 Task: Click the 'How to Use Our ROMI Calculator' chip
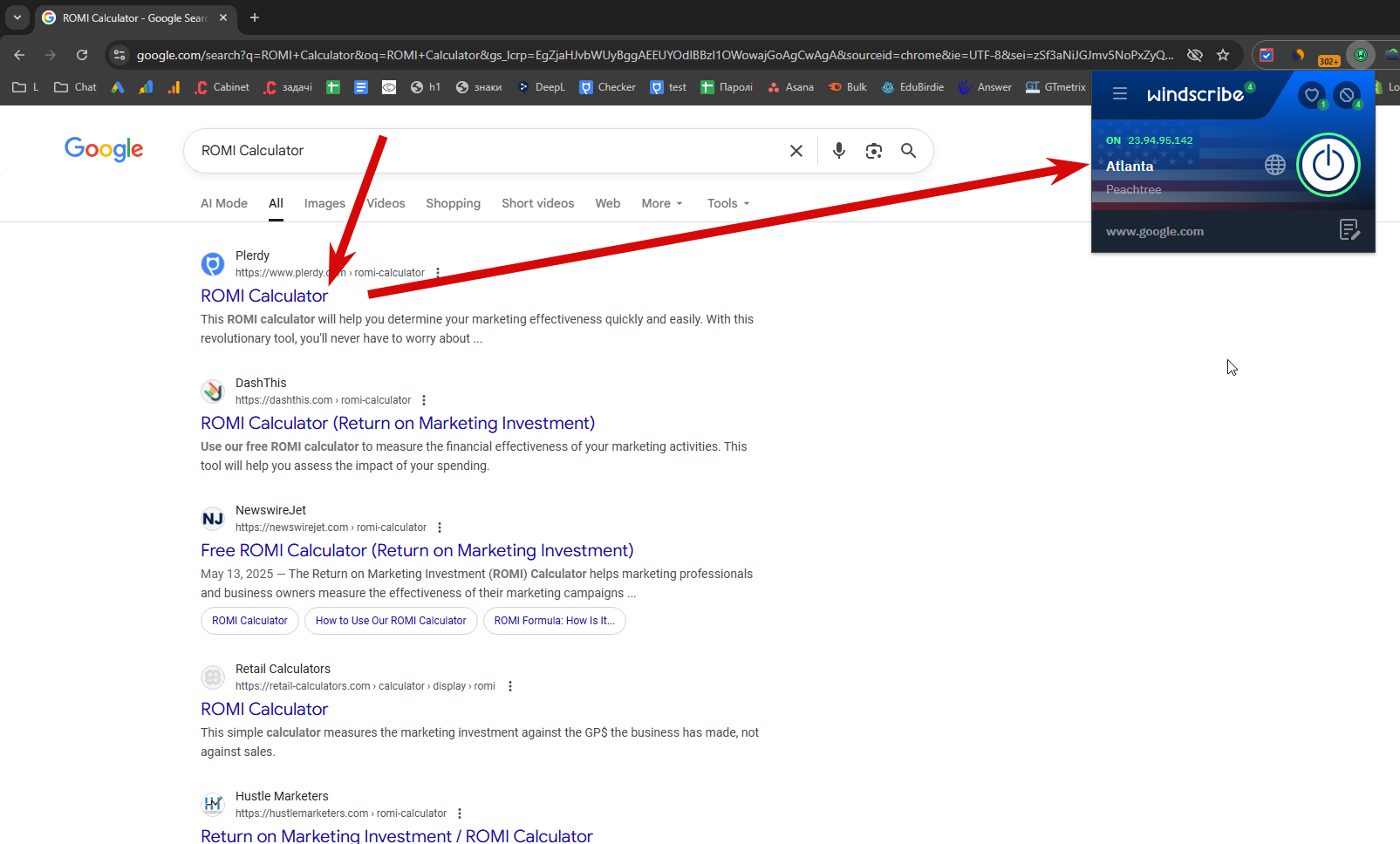point(391,621)
